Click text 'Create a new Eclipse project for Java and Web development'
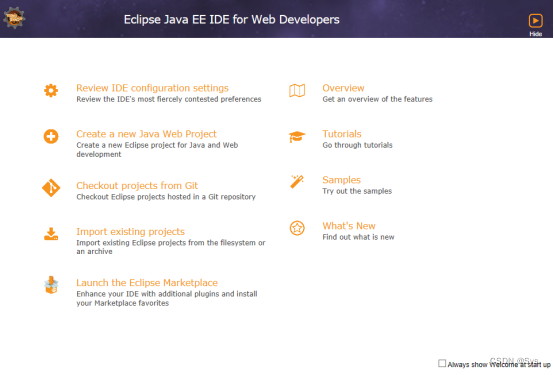The image size is (554, 375). [x=157, y=150]
